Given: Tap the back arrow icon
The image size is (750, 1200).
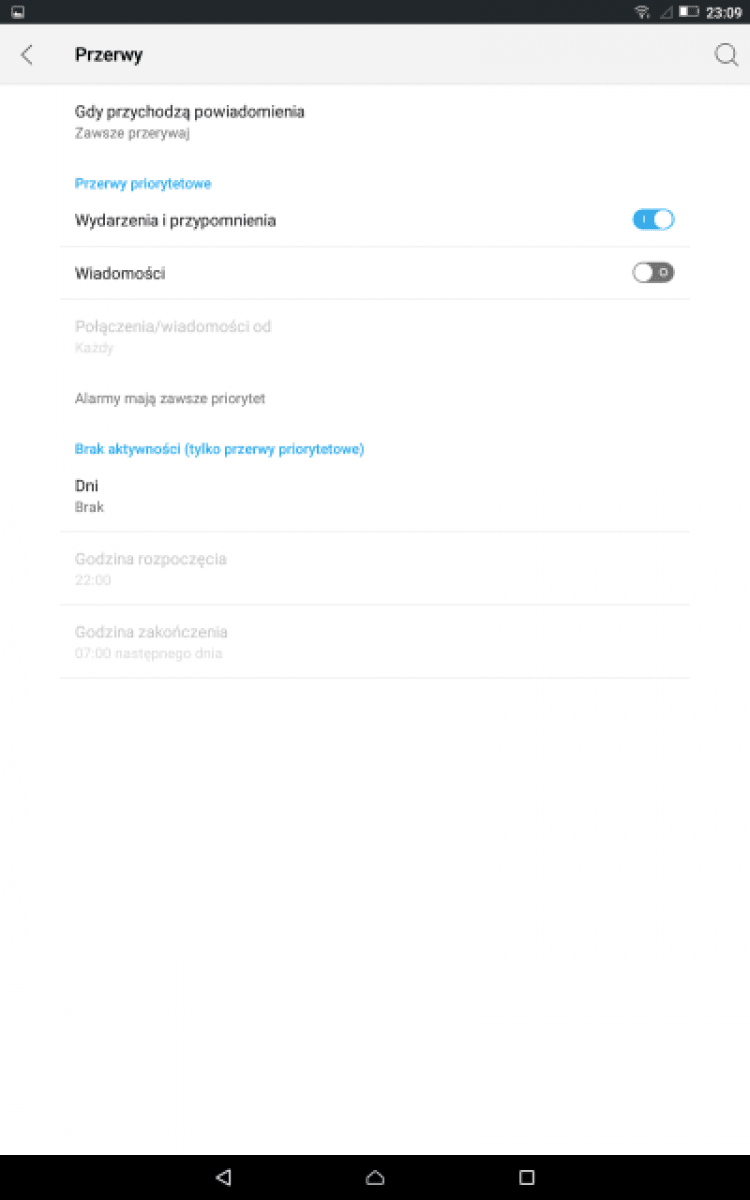Looking at the screenshot, I should pos(27,55).
